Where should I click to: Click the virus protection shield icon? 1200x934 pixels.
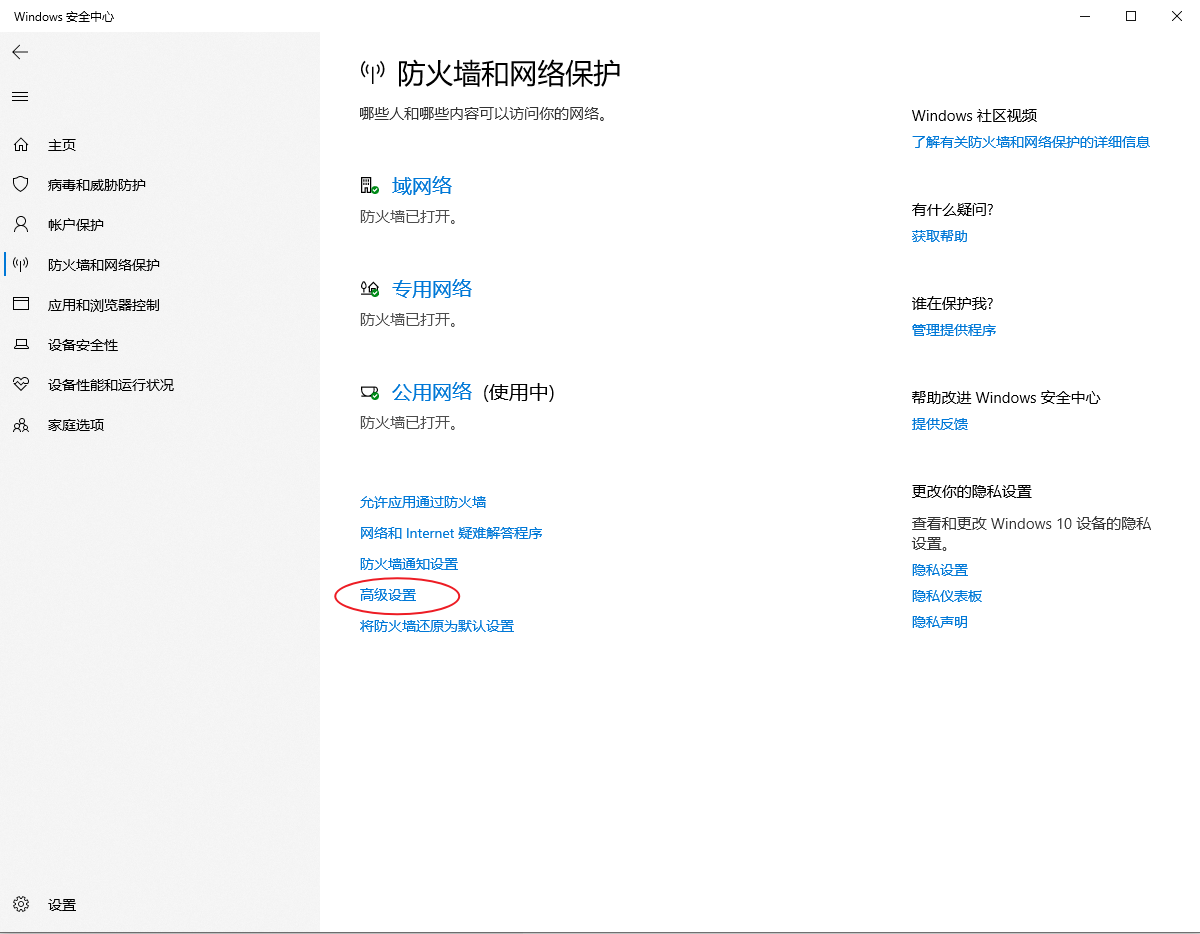click(x=20, y=185)
